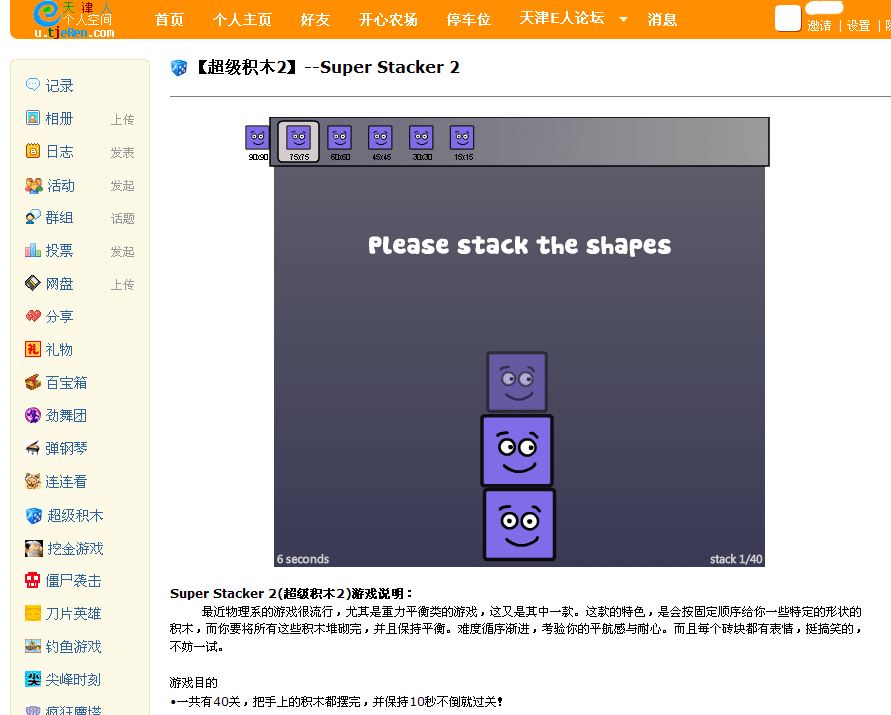
Task: Click the 挖金游戏 miner icon
Action: 34,548
